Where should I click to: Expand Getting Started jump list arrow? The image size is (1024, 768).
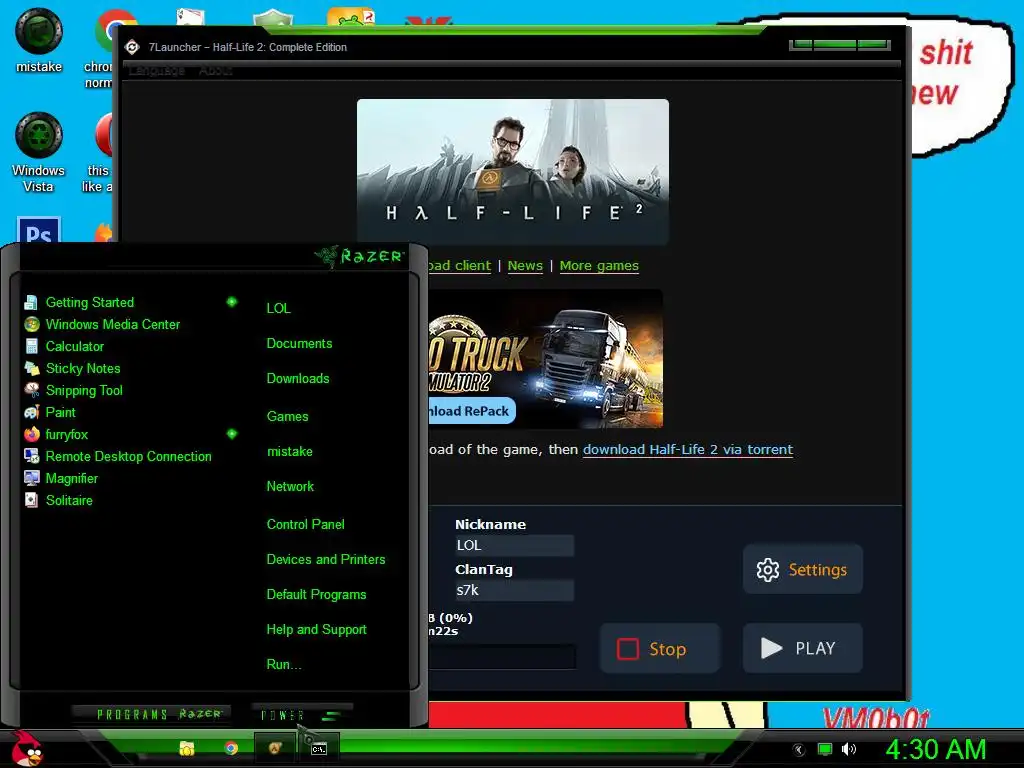click(232, 302)
